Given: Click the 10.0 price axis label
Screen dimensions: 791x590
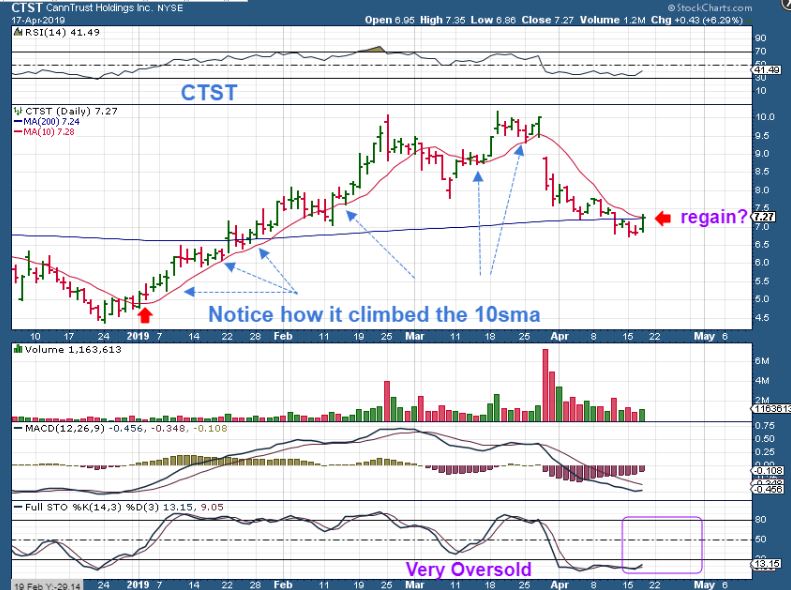Looking at the screenshot, I should [765, 117].
